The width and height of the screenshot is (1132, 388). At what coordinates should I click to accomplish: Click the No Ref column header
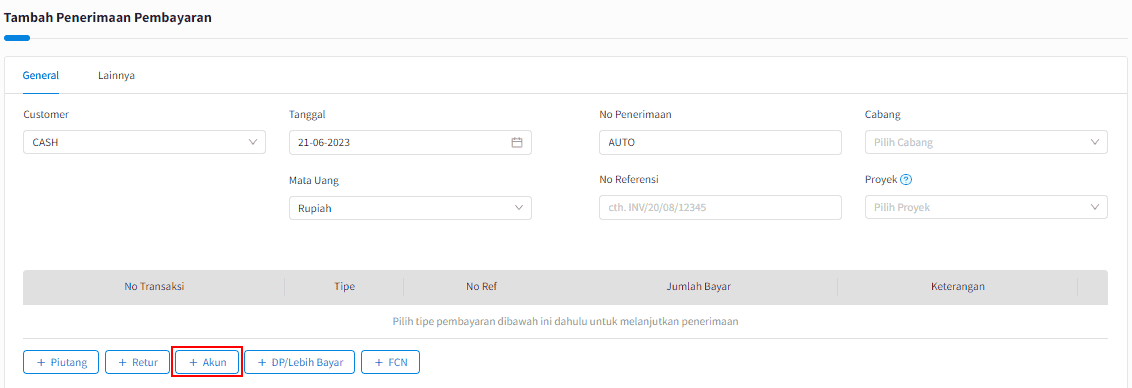[482, 286]
